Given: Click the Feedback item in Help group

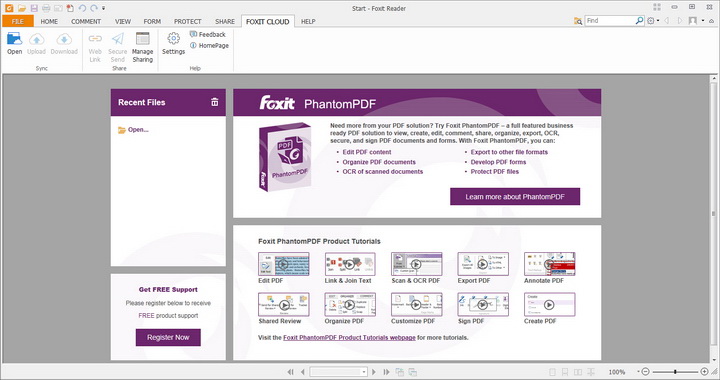Looking at the screenshot, I should coord(208,34).
